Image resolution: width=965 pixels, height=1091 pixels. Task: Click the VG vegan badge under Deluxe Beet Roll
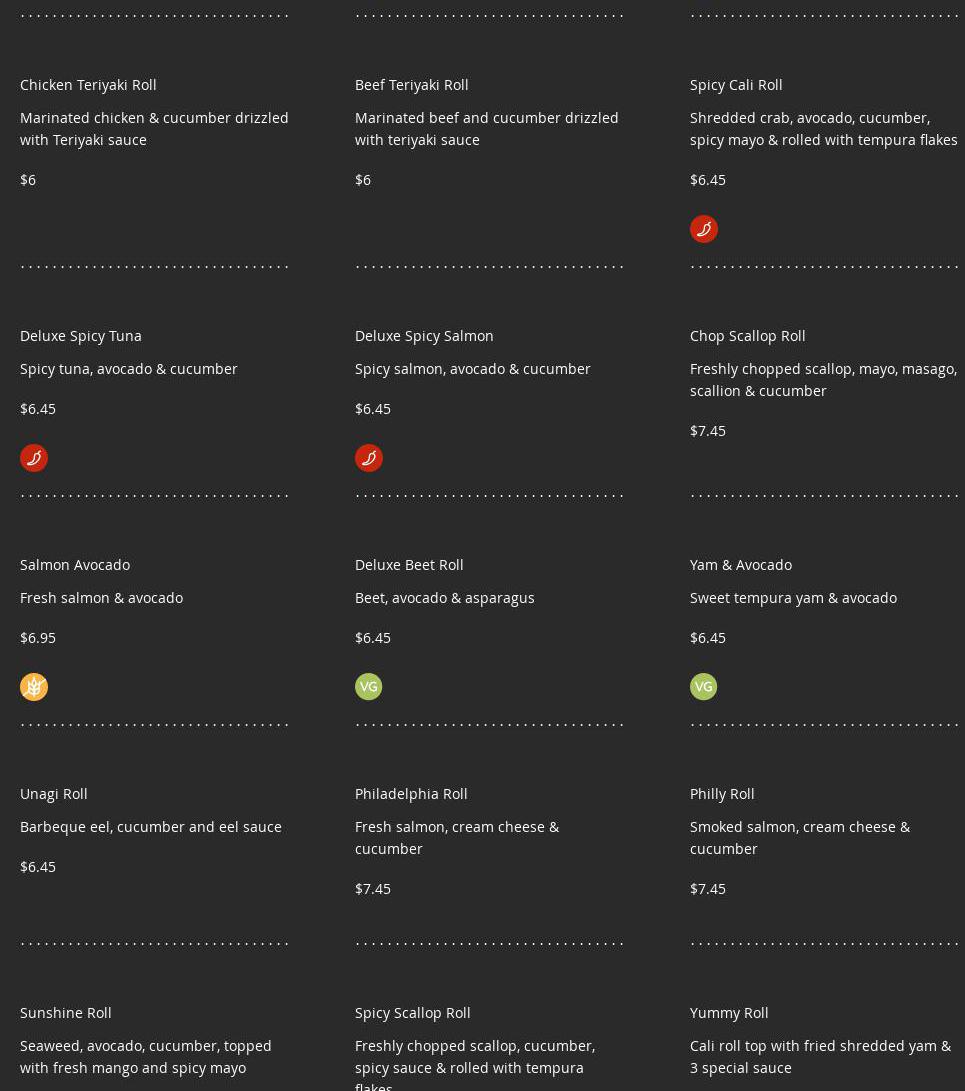pyautogui.click(x=369, y=687)
